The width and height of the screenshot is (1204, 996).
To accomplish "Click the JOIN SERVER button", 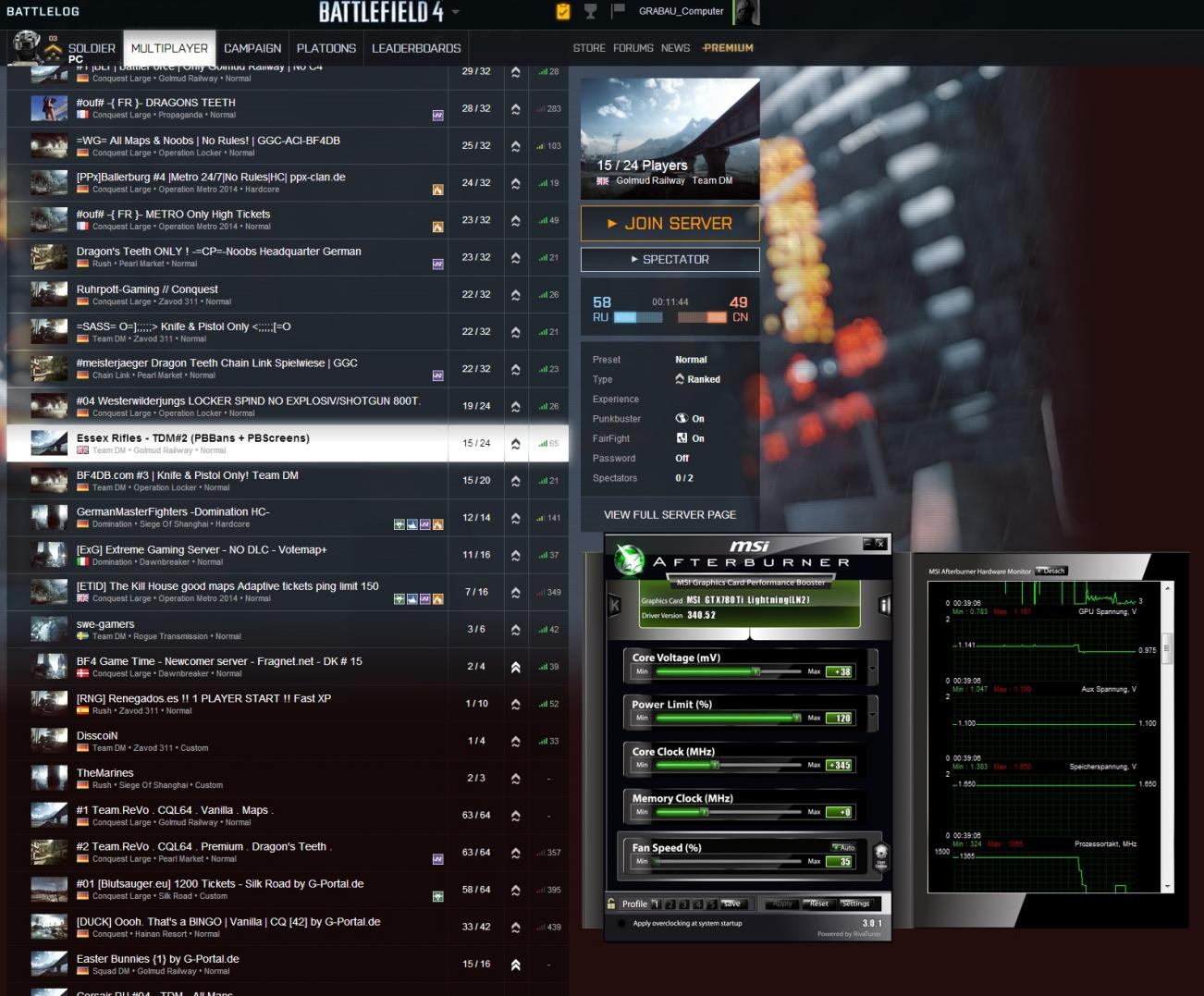I will (x=670, y=223).
